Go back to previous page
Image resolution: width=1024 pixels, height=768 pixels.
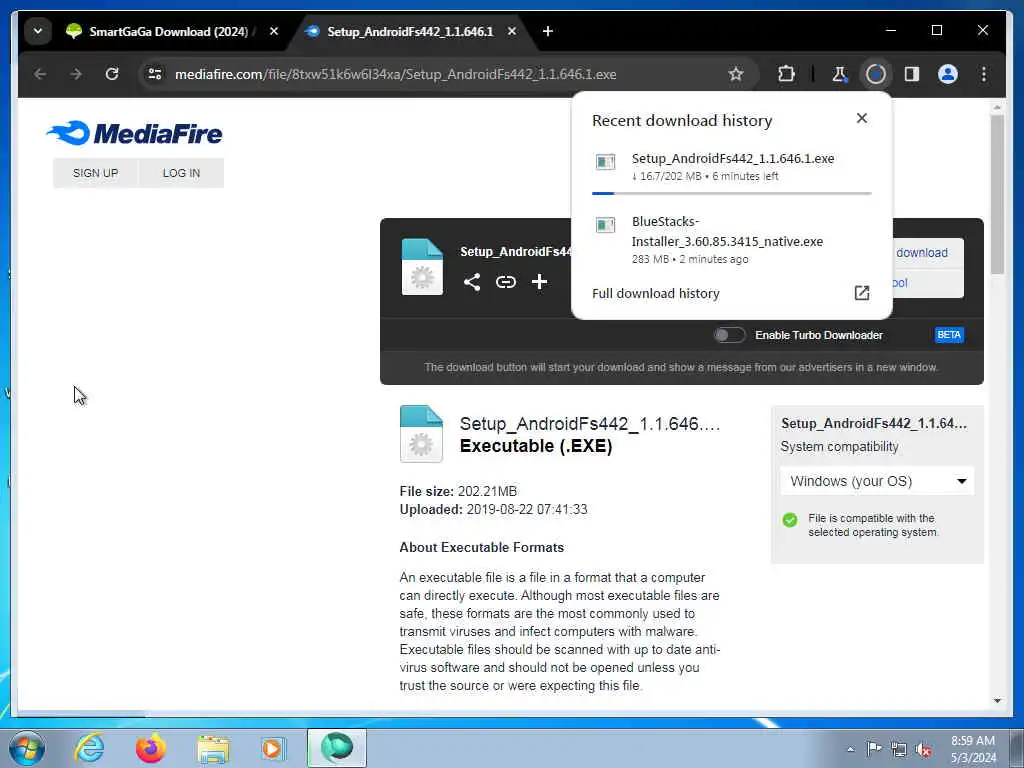pyautogui.click(x=40, y=74)
